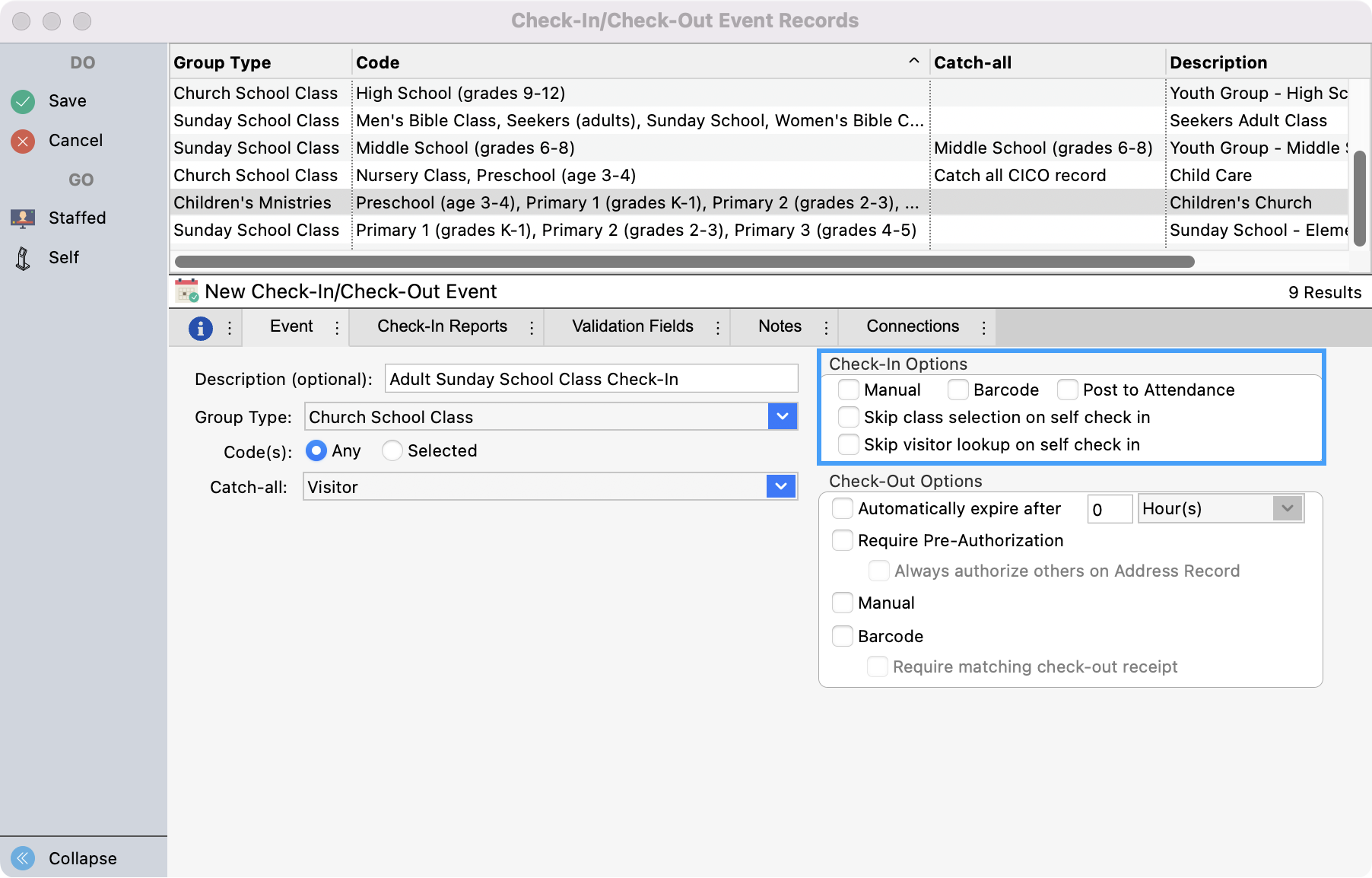Expand the Catch-all Visitor dropdown
The width and height of the screenshot is (1372, 878).
pyautogui.click(x=781, y=487)
